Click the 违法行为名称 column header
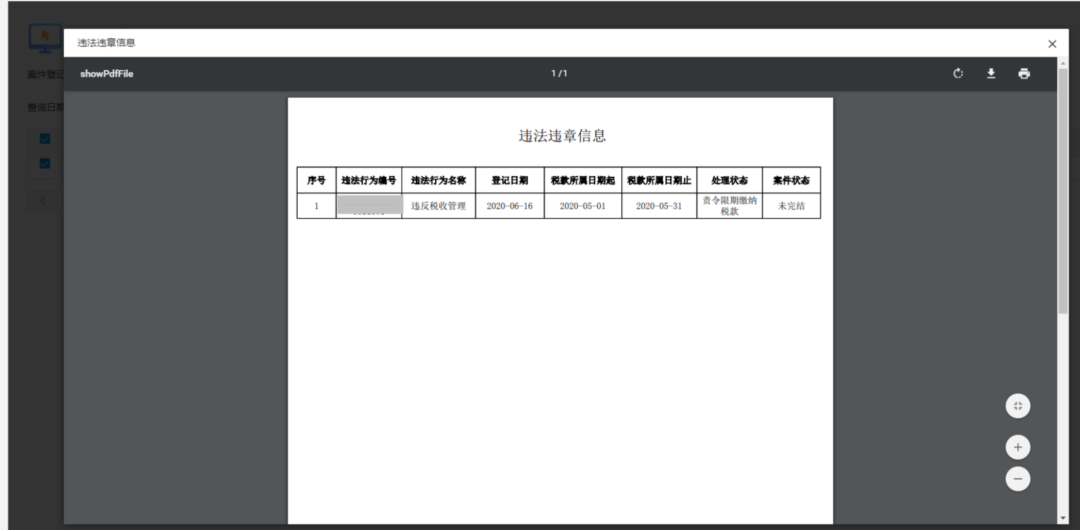This screenshot has height=530, width=1080. (x=439, y=180)
